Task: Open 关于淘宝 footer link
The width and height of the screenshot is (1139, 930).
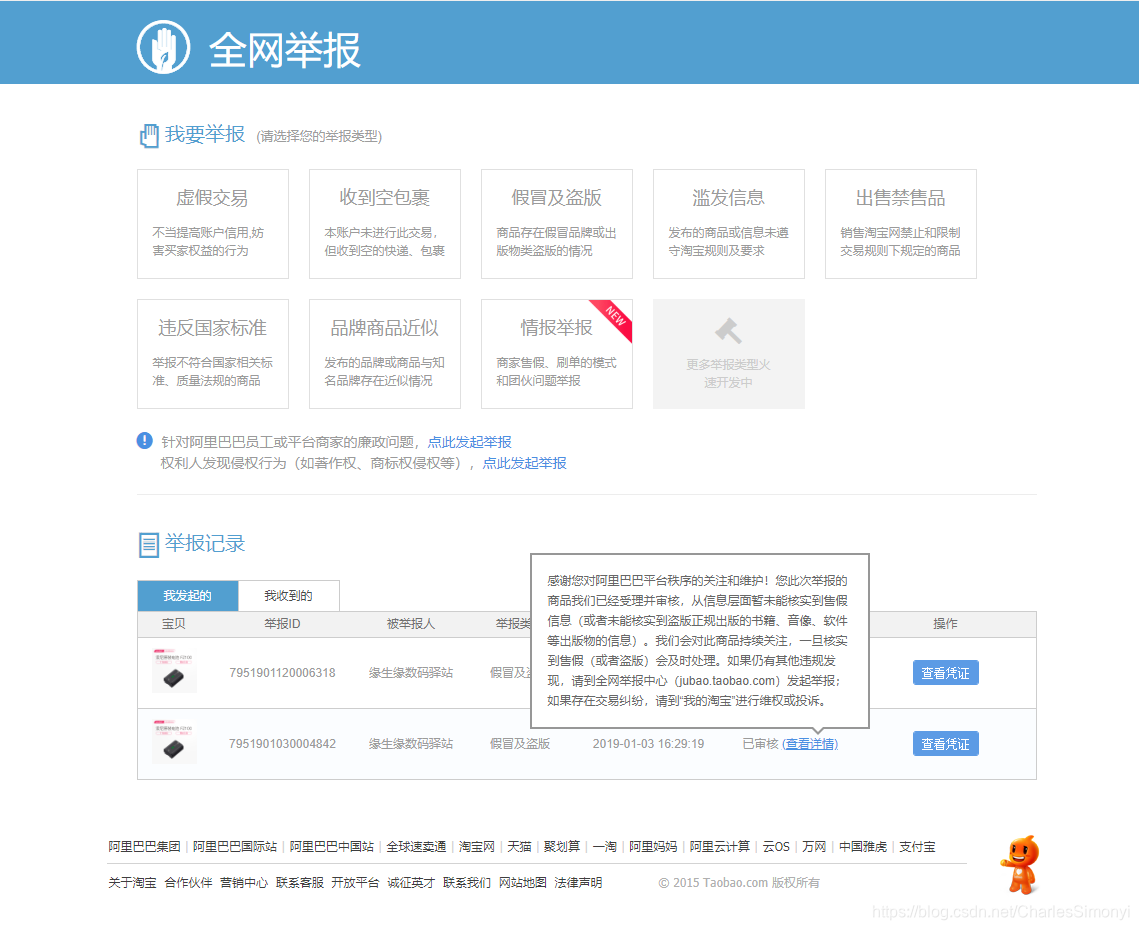Action: coord(132,883)
